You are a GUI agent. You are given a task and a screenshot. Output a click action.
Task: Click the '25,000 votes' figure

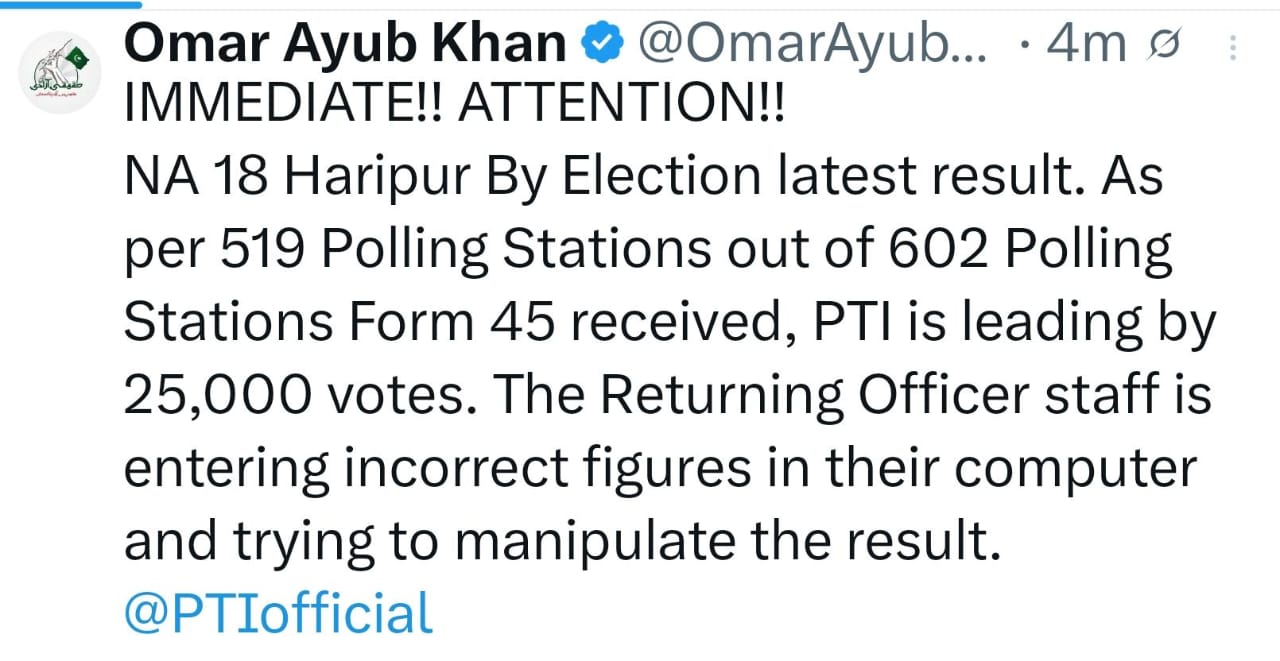tap(300, 395)
